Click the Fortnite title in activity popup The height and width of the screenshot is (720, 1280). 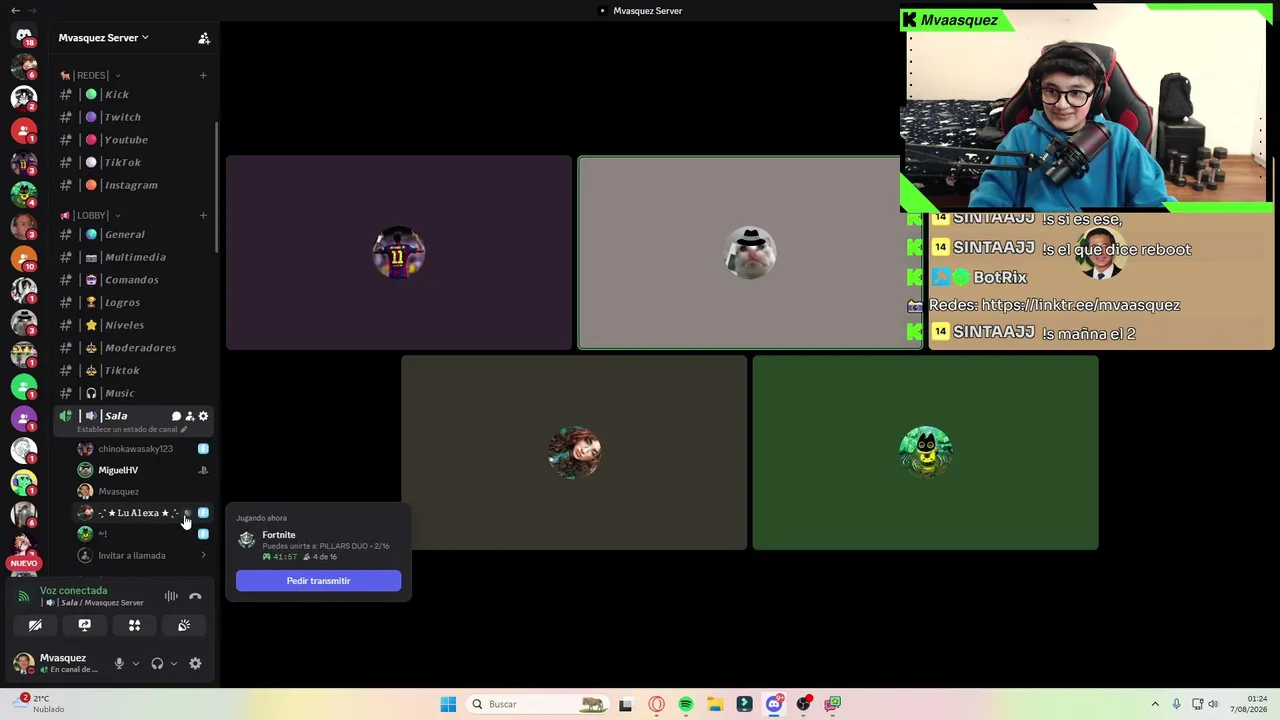click(279, 535)
